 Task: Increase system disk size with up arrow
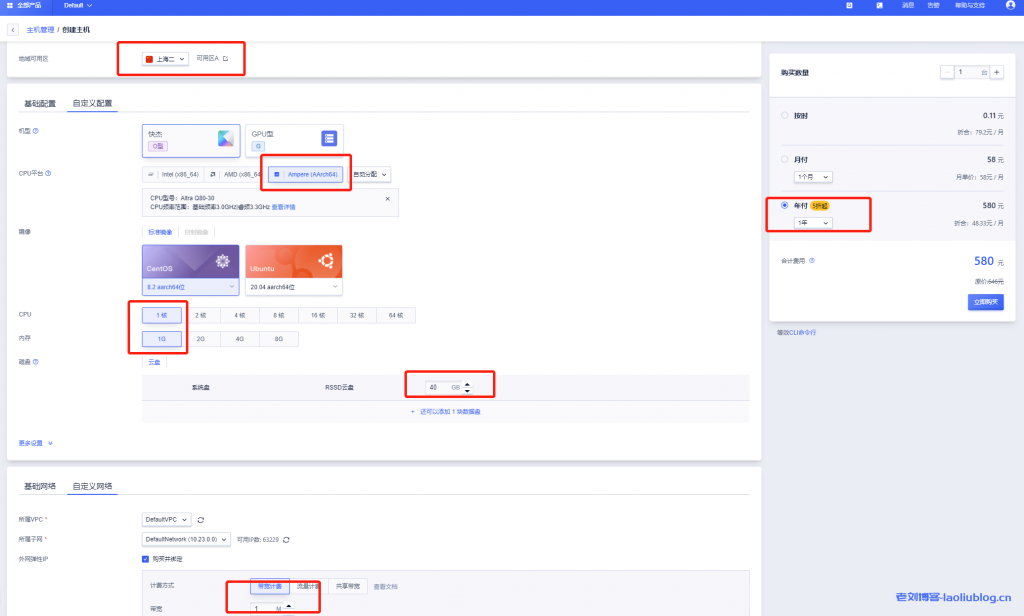pyautogui.click(x=466, y=383)
